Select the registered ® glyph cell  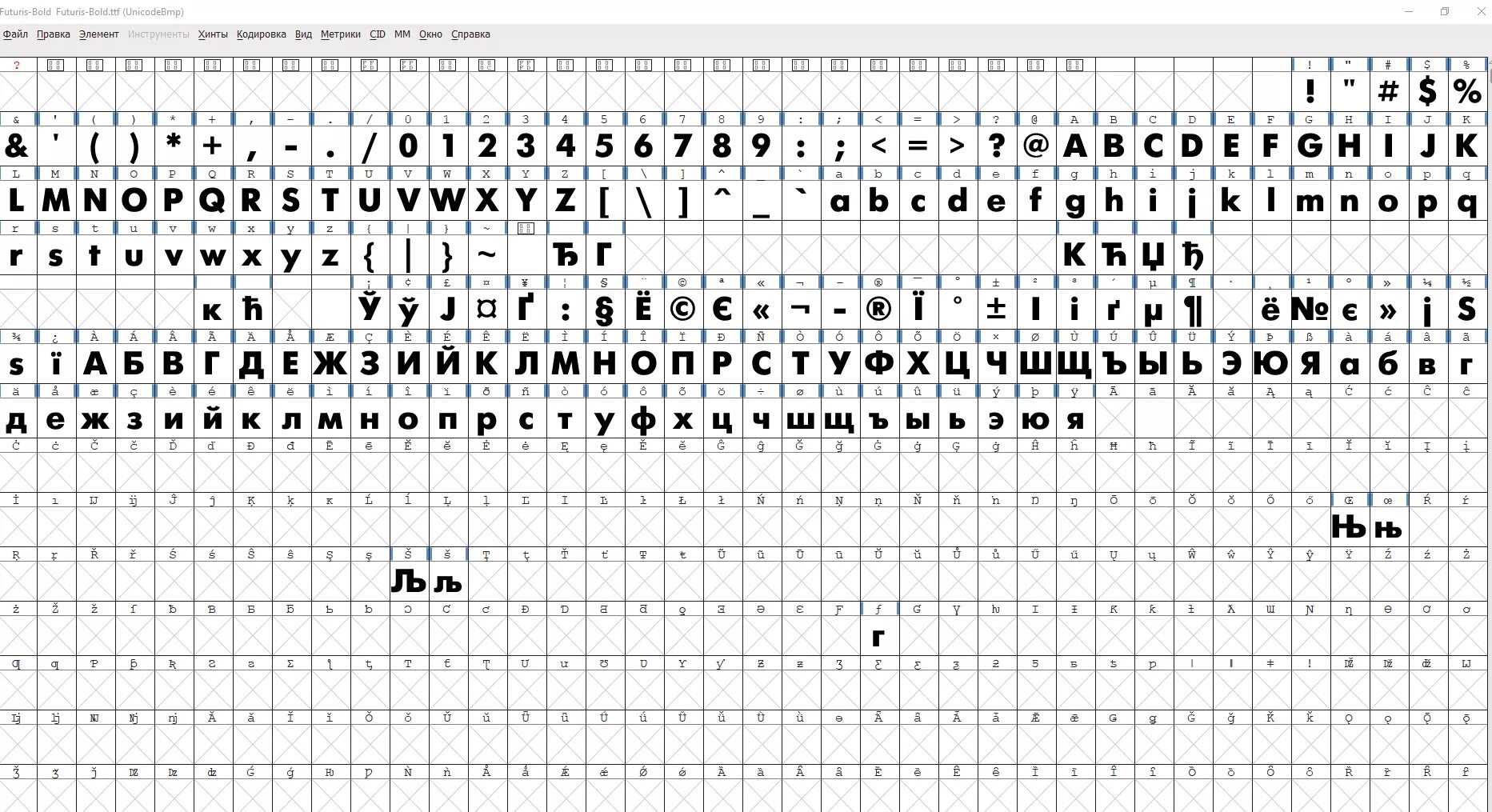[879, 310]
